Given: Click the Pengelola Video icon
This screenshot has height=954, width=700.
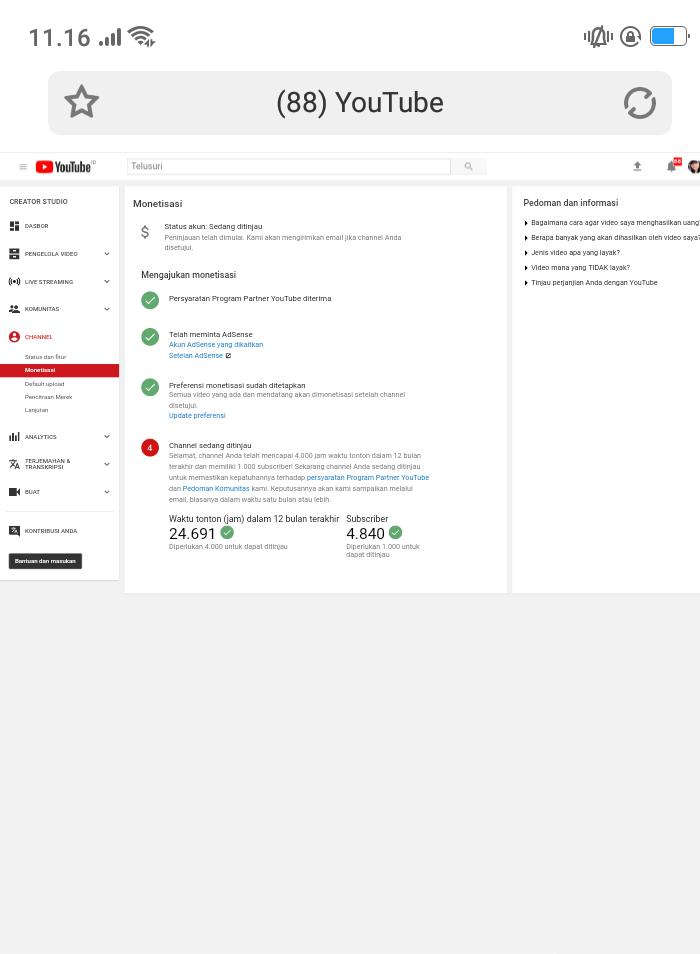Looking at the screenshot, I should [14, 254].
